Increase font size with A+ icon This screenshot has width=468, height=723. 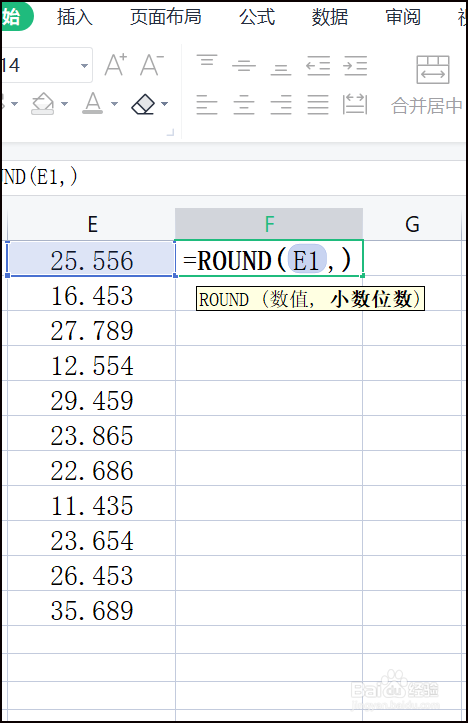(115, 65)
